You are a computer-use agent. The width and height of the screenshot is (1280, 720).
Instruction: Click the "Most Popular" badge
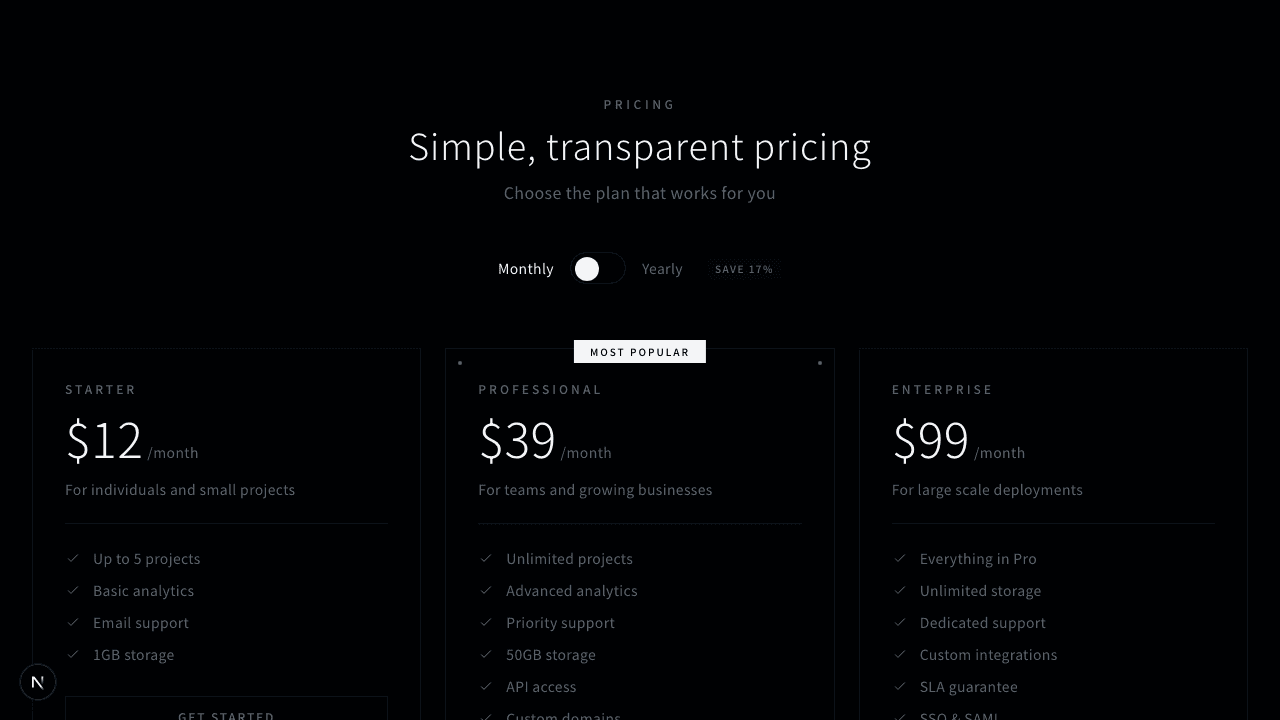pyautogui.click(x=640, y=352)
